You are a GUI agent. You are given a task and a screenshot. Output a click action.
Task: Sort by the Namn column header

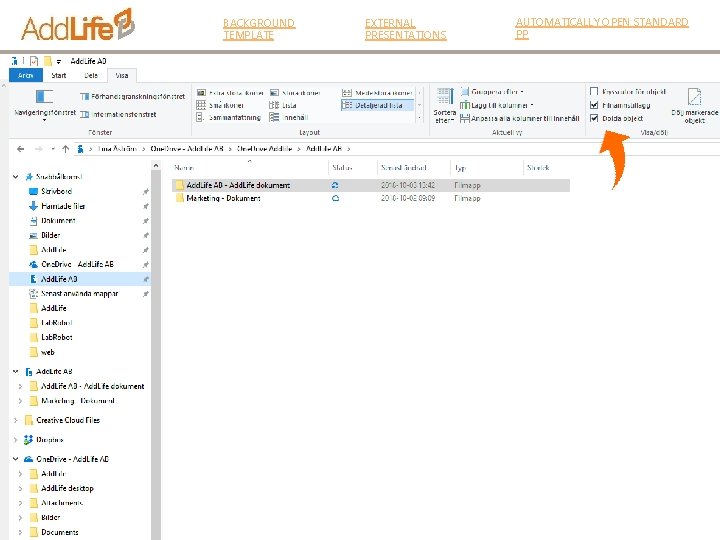(250, 168)
